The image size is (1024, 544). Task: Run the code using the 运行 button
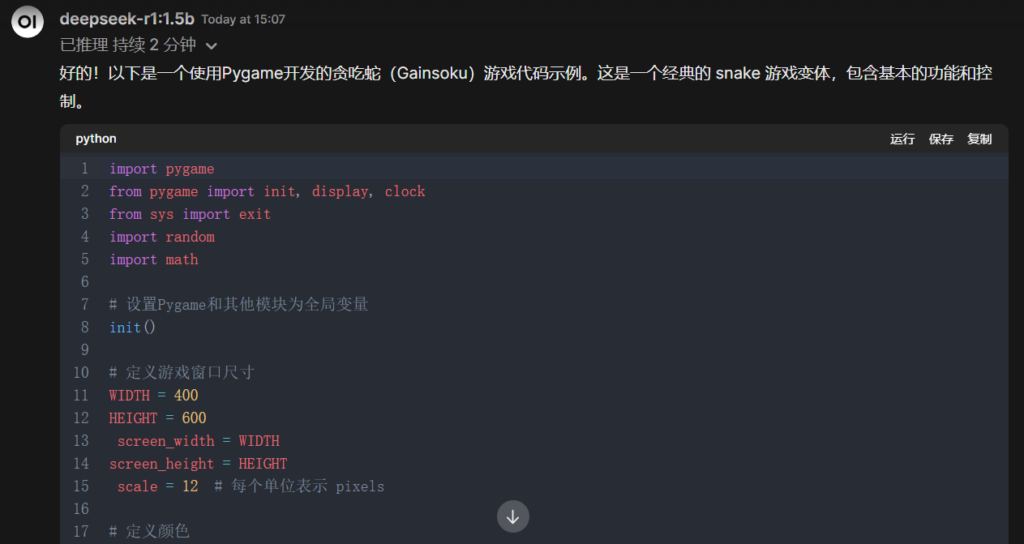[902, 138]
